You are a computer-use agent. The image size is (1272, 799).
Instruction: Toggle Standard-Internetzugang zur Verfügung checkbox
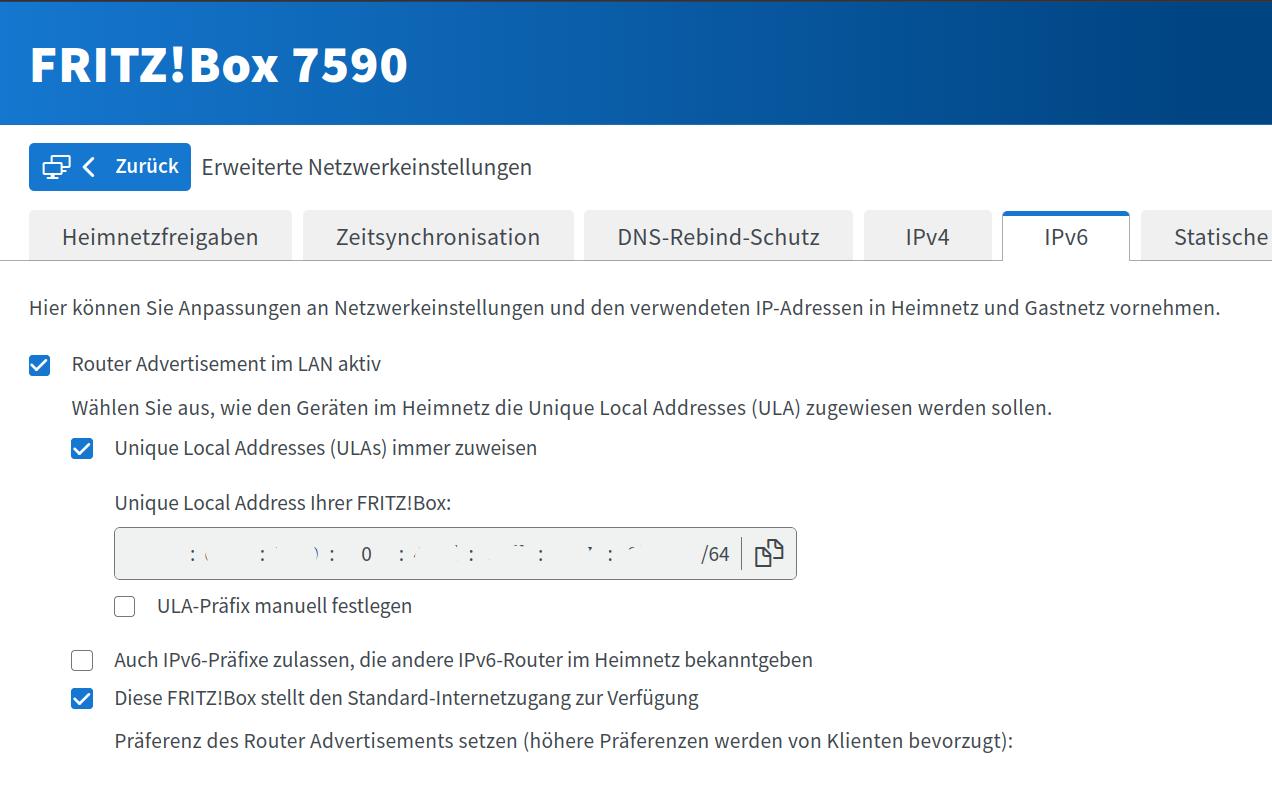(x=82, y=699)
